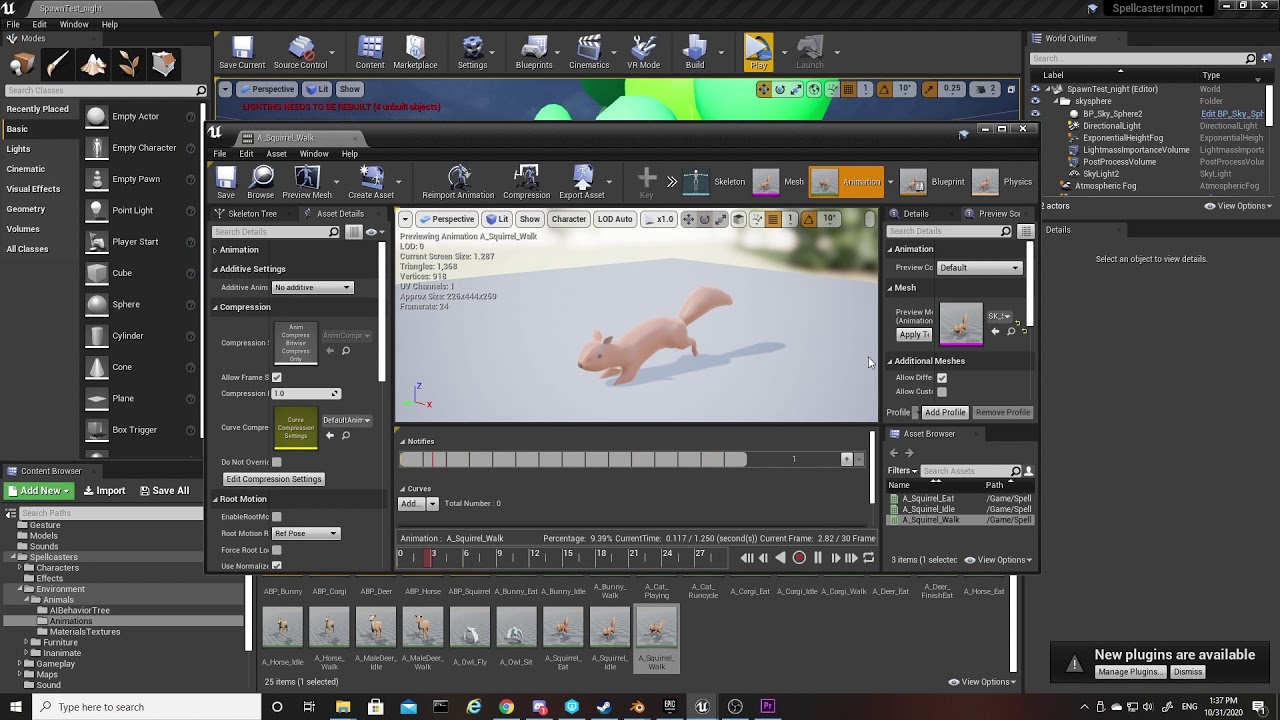Click Manage Plugins in the notification

(x=1130, y=672)
